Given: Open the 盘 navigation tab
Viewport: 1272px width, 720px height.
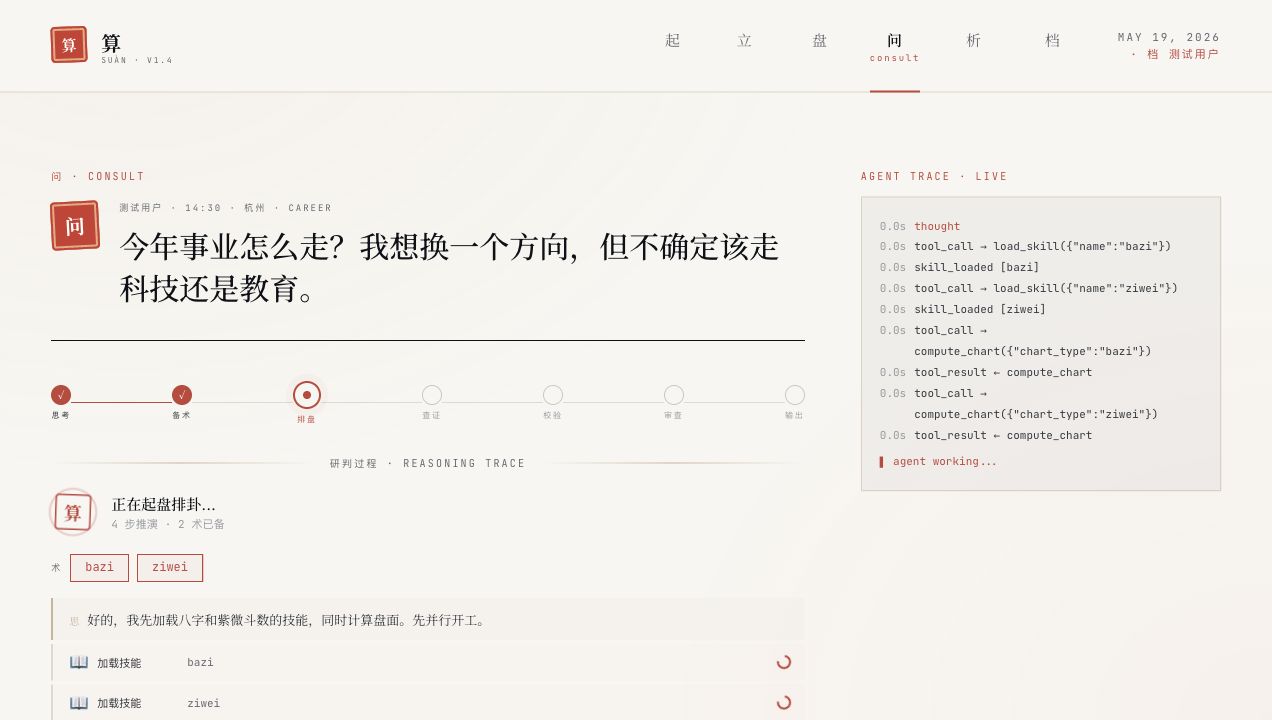Looking at the screenshot, I should pyautogui.click(x=820, y=41).
